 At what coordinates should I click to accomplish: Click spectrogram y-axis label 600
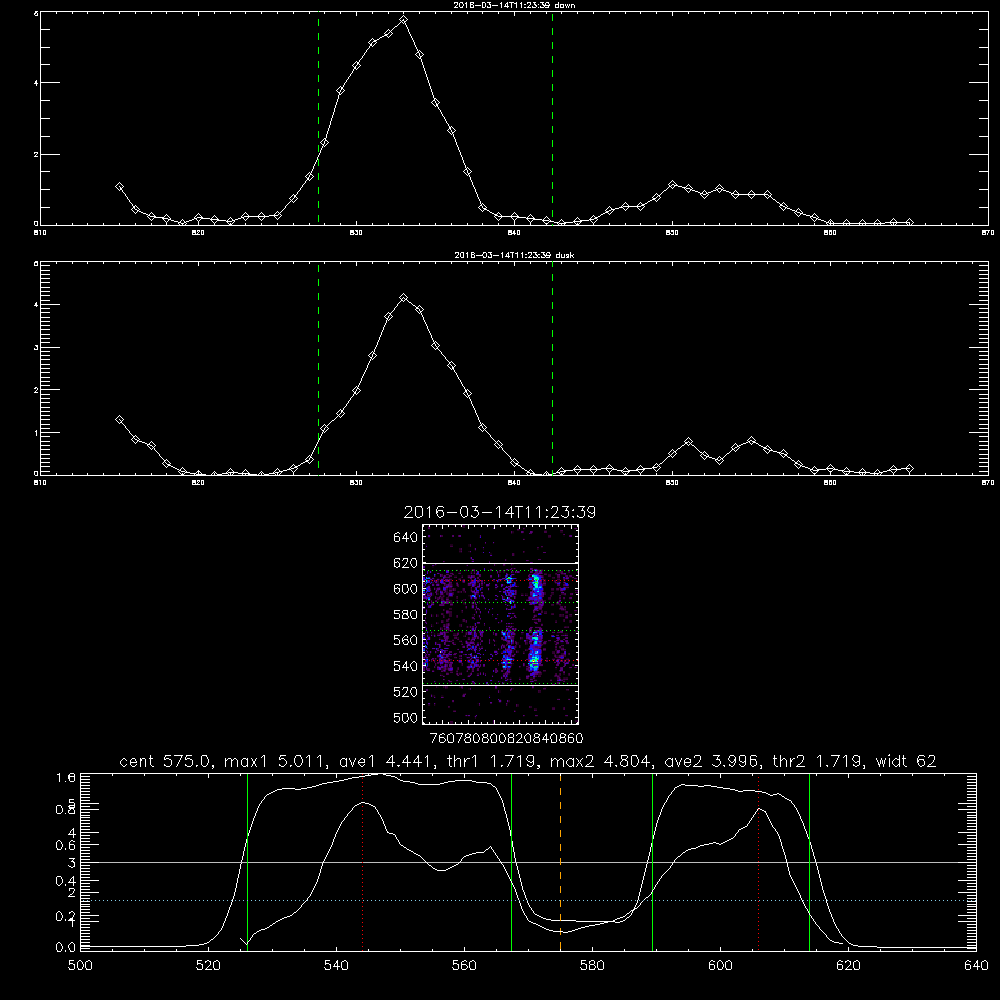[x=406, y=589]
